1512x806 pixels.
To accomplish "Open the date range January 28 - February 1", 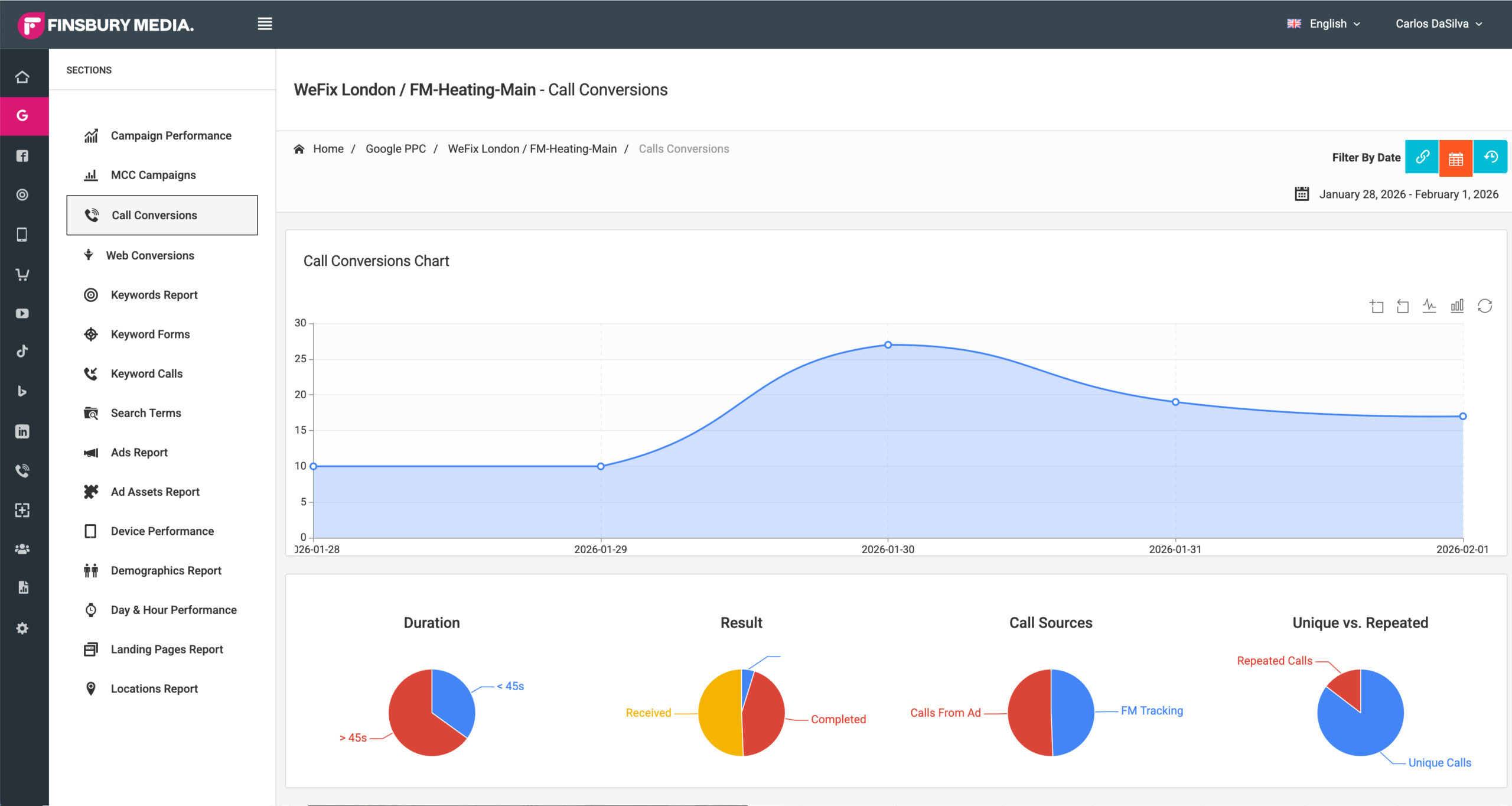I will pos(1408,194).
